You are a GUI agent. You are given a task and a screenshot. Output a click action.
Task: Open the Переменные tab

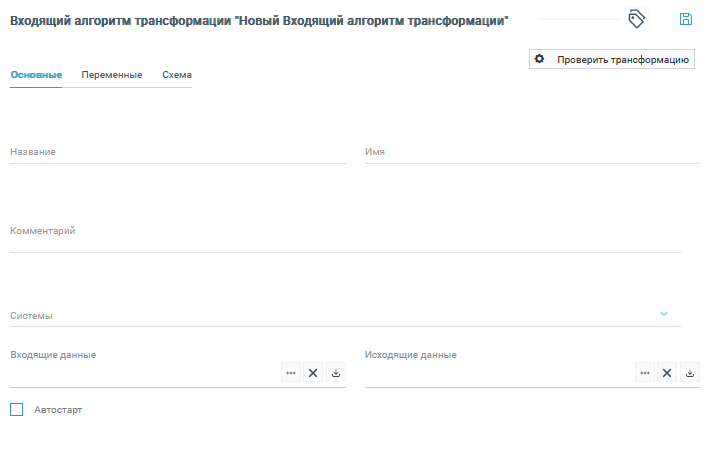coord(111,75)
